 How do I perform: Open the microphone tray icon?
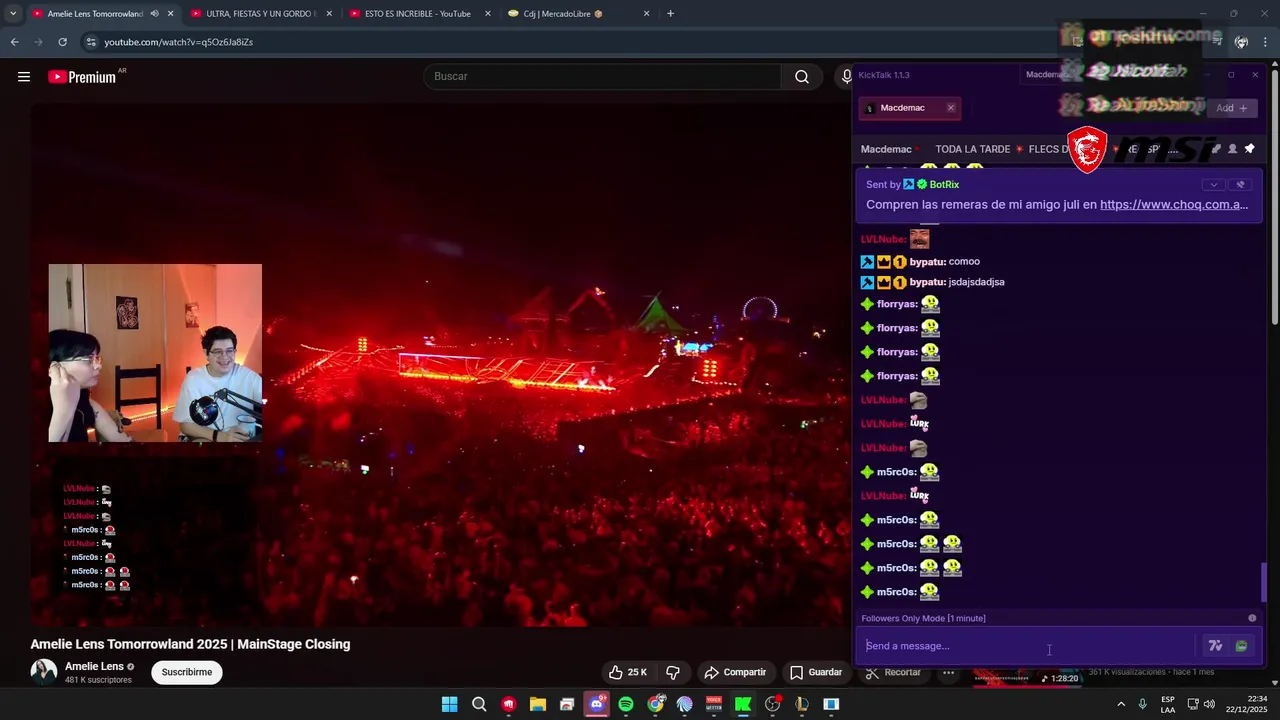[x=1142, y=704]
